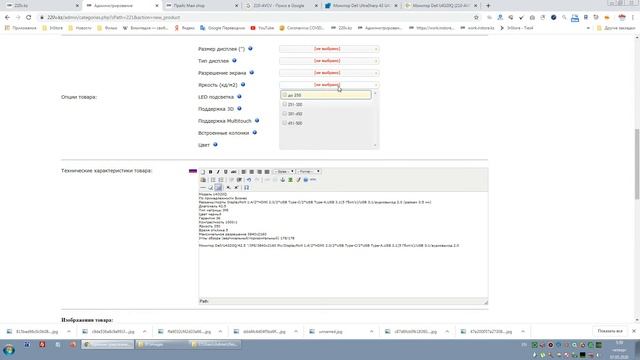Go back to the previous page

pos(7,18)
